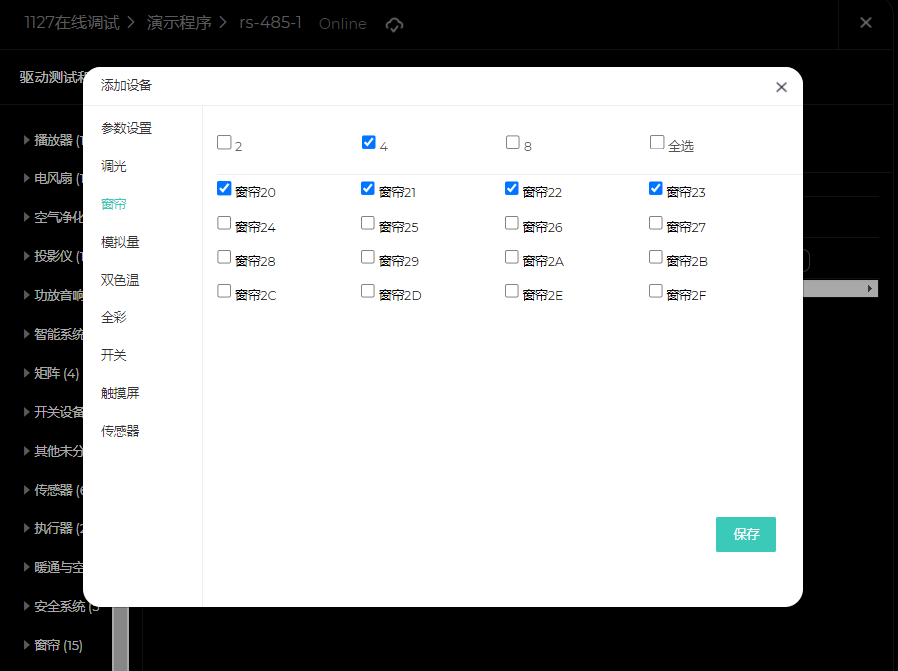Expand the 矩阵 (4) tree node
The image size is (898, 671).
click(26, 373)
